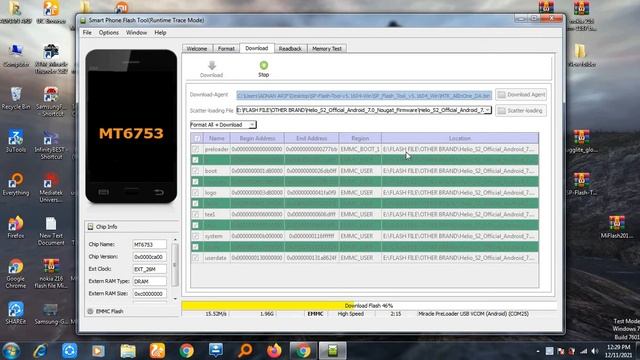Screen dimensions: 640x360
Task: Open the Computer desktop icon
Action: pos(16,56)
